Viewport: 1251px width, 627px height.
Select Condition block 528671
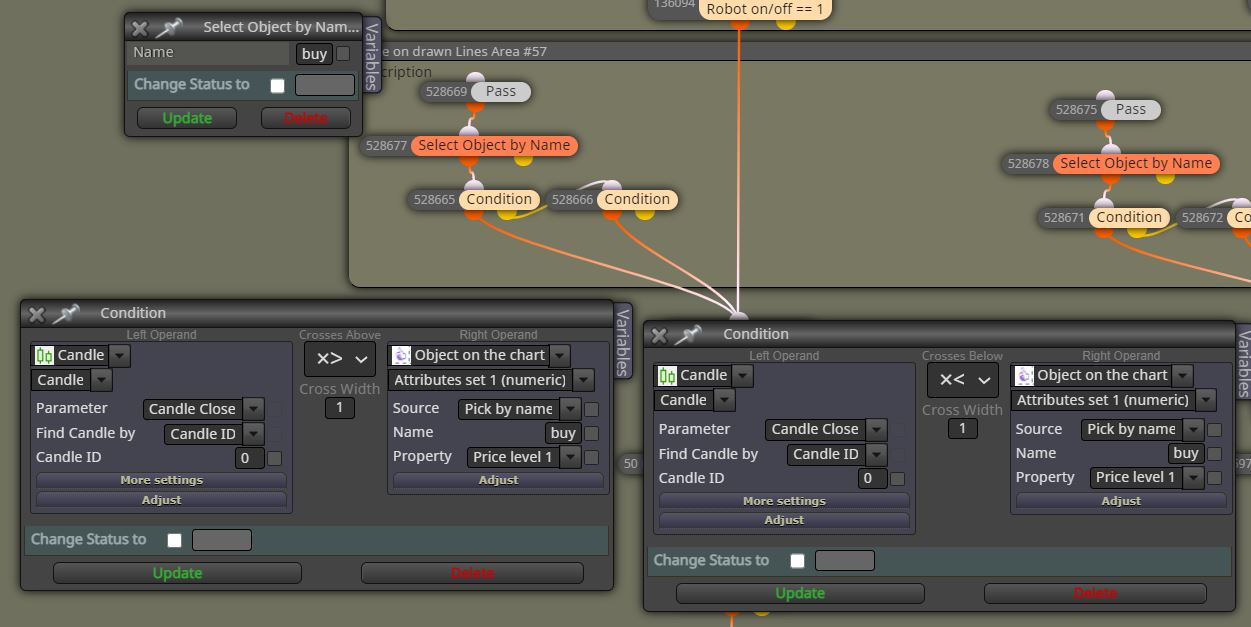[1129, 217]
